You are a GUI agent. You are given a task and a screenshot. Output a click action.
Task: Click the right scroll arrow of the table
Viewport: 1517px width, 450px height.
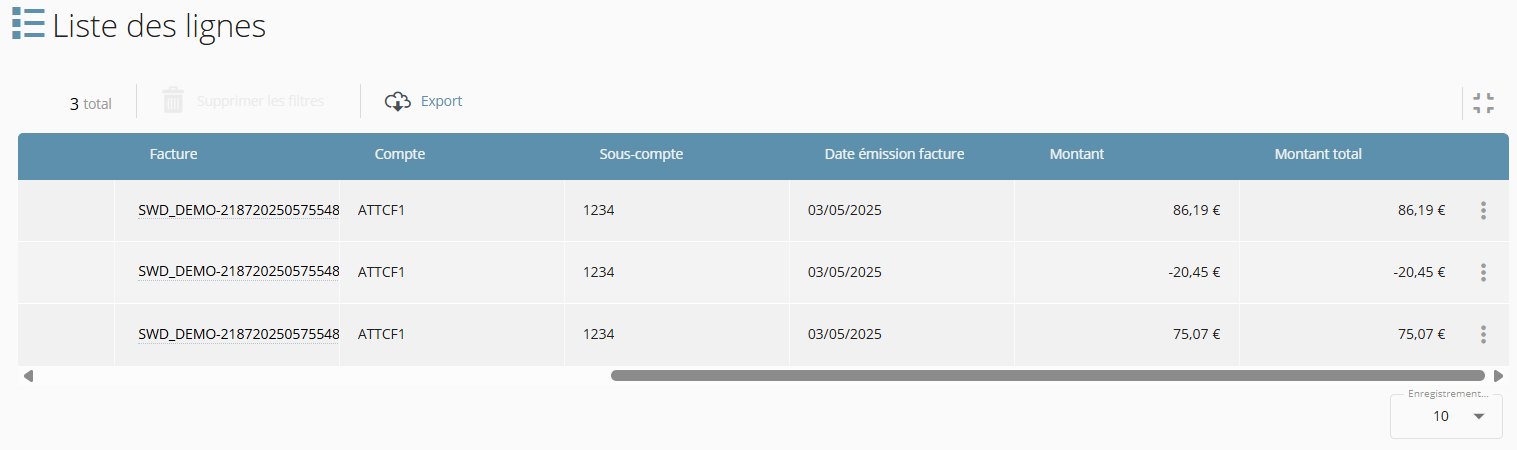point(1498,376)
